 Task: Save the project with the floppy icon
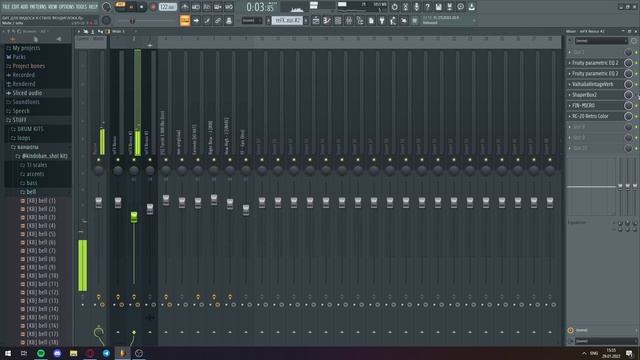click(x=438, y=7)
